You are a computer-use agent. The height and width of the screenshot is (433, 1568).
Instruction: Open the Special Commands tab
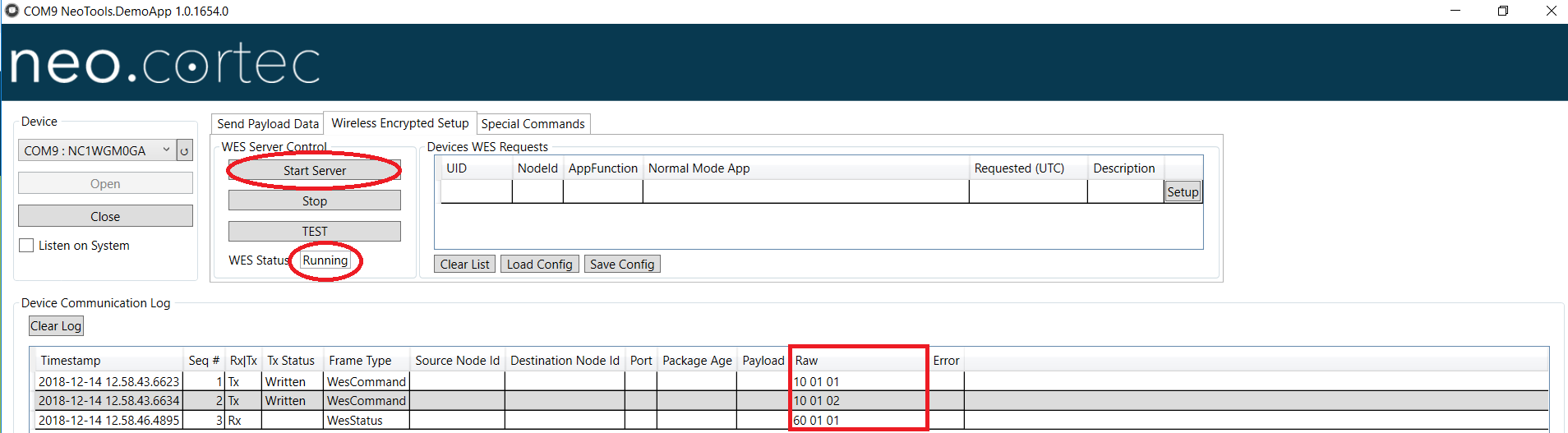click(x=533, y=123)
